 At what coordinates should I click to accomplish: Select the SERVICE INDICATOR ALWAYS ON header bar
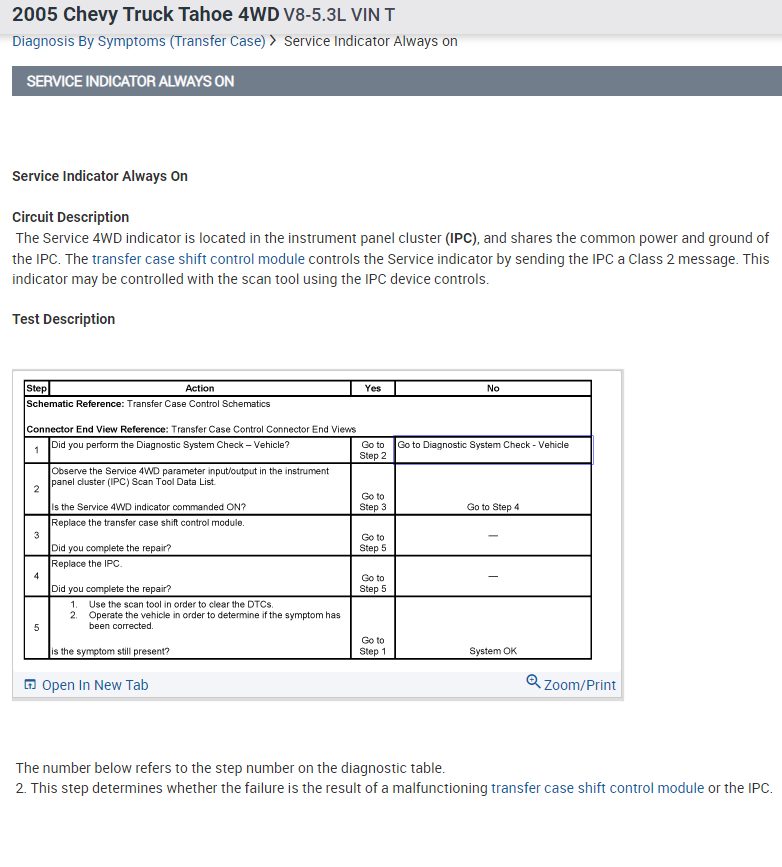click(x=397, y=81)
